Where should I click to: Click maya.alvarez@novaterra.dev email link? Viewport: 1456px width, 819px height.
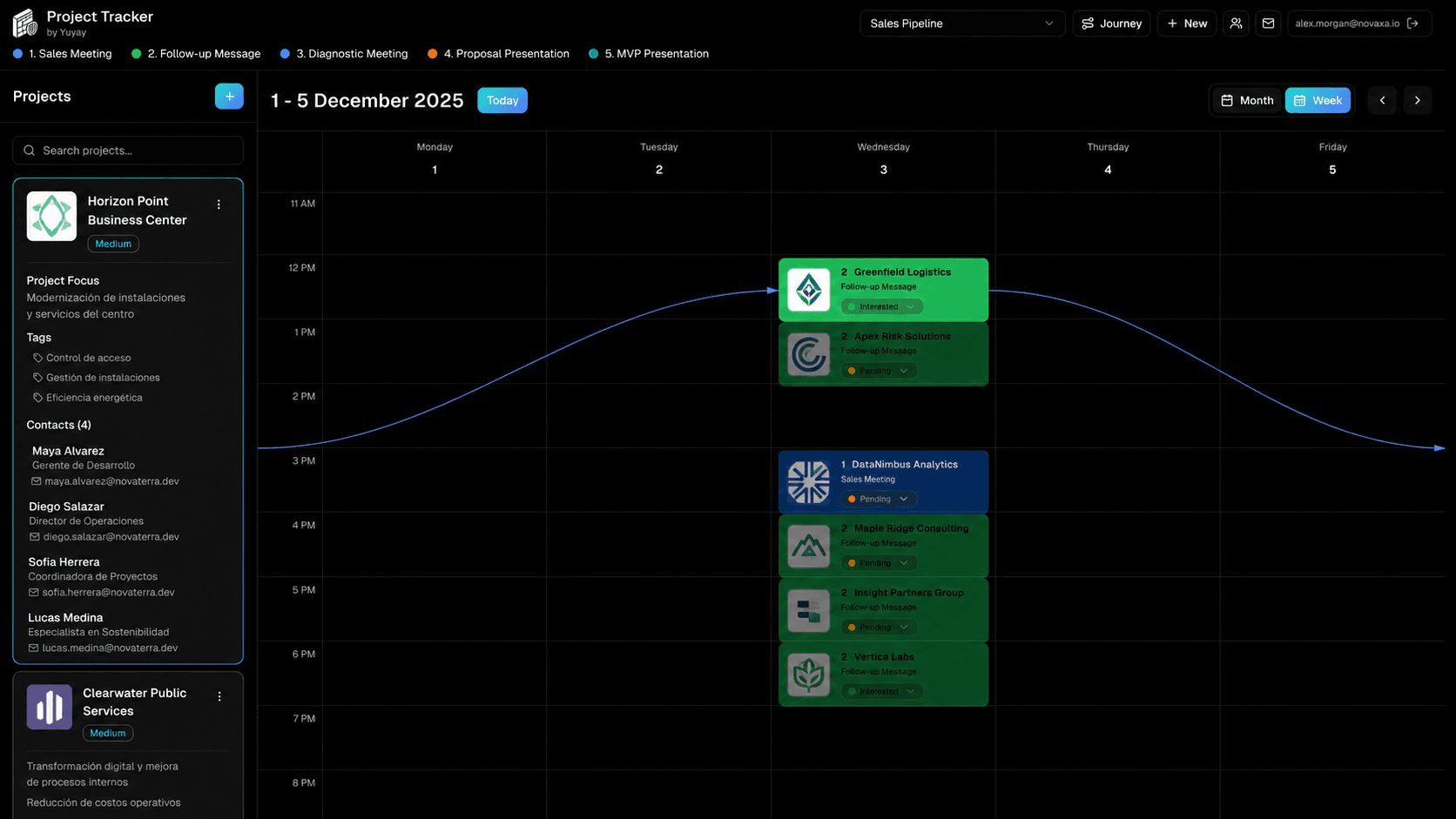pos(111,481)
